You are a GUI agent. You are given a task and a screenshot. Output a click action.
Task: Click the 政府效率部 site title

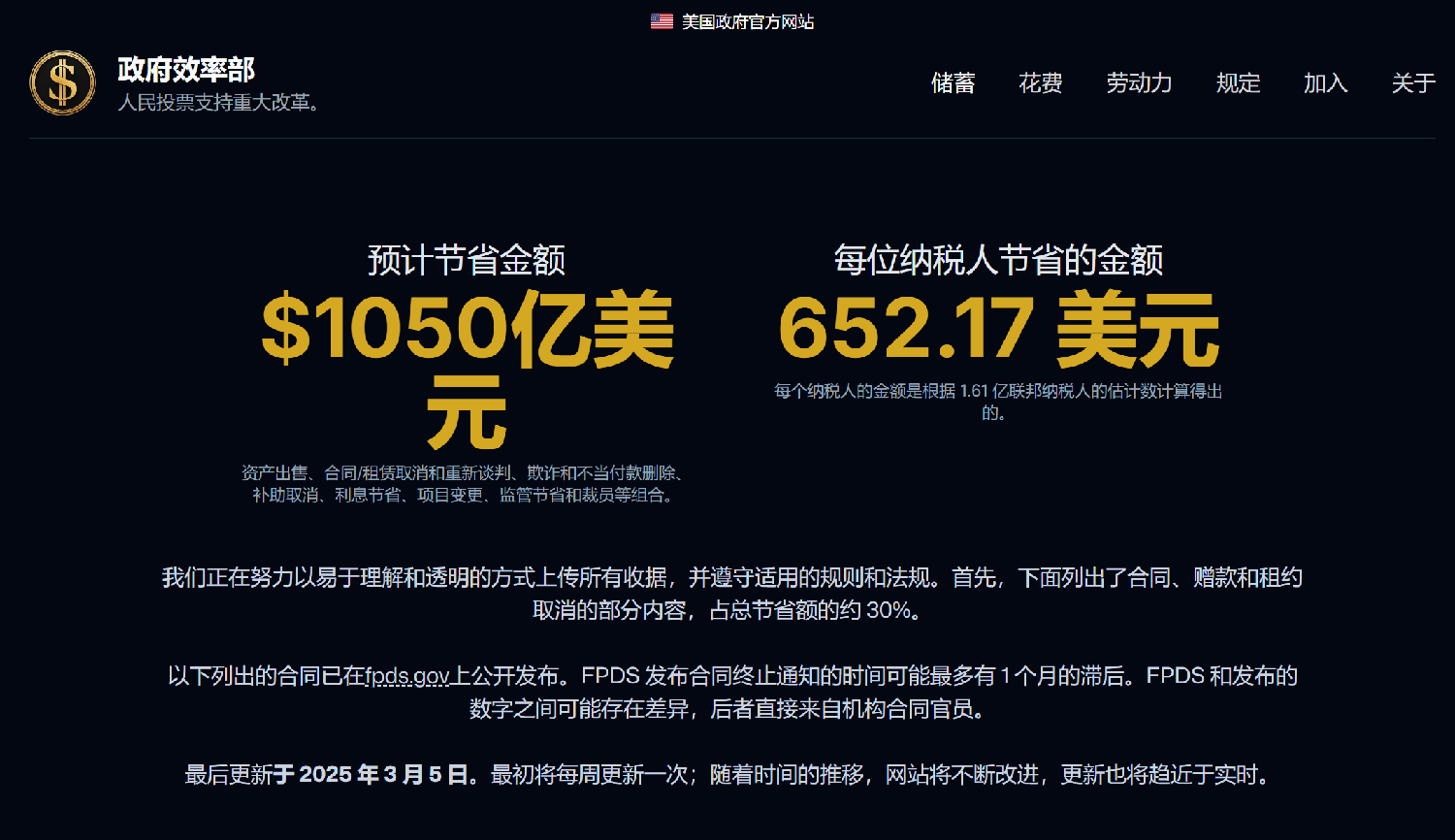(186, 70)
